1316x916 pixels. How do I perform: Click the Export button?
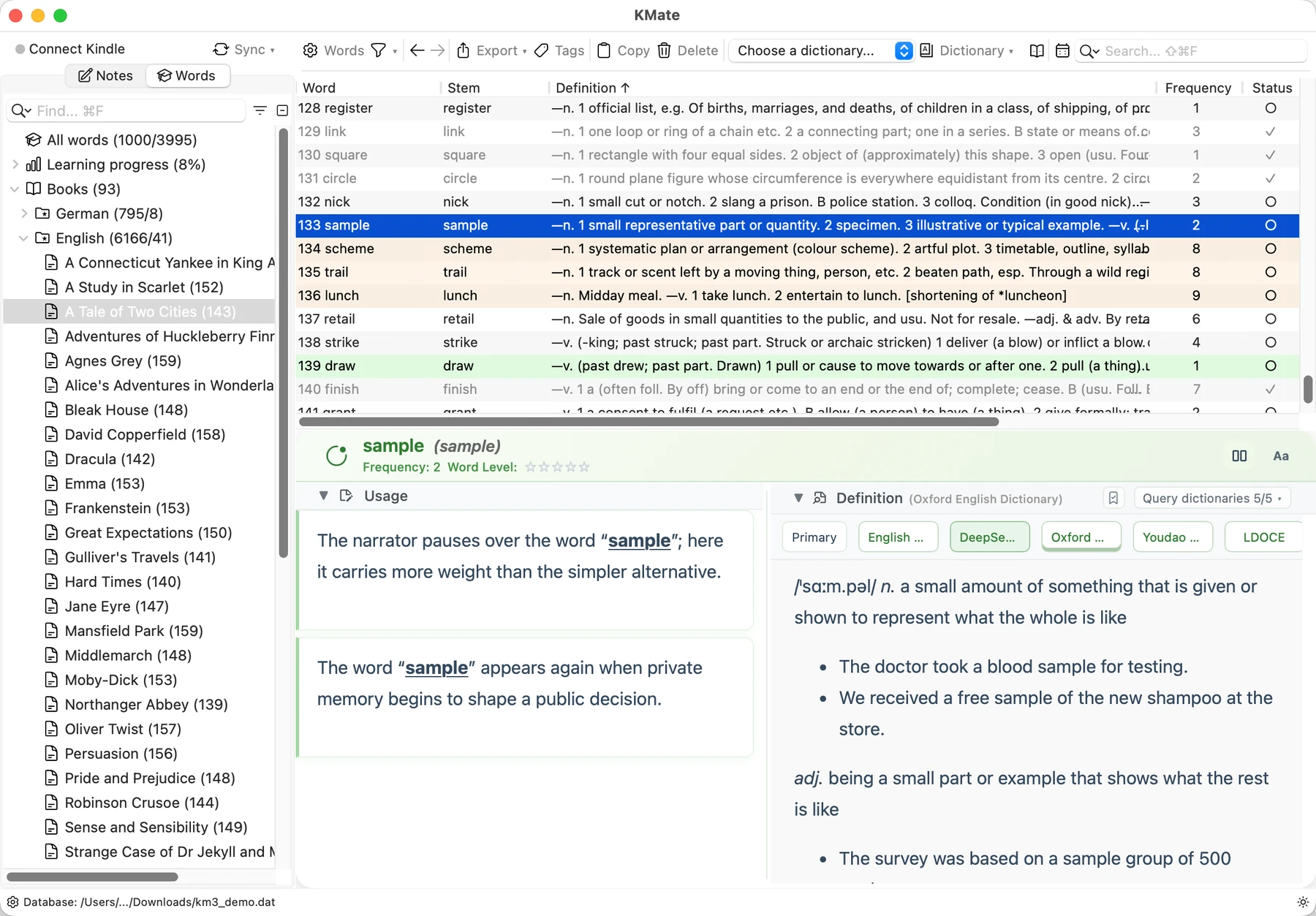[491, 50]
